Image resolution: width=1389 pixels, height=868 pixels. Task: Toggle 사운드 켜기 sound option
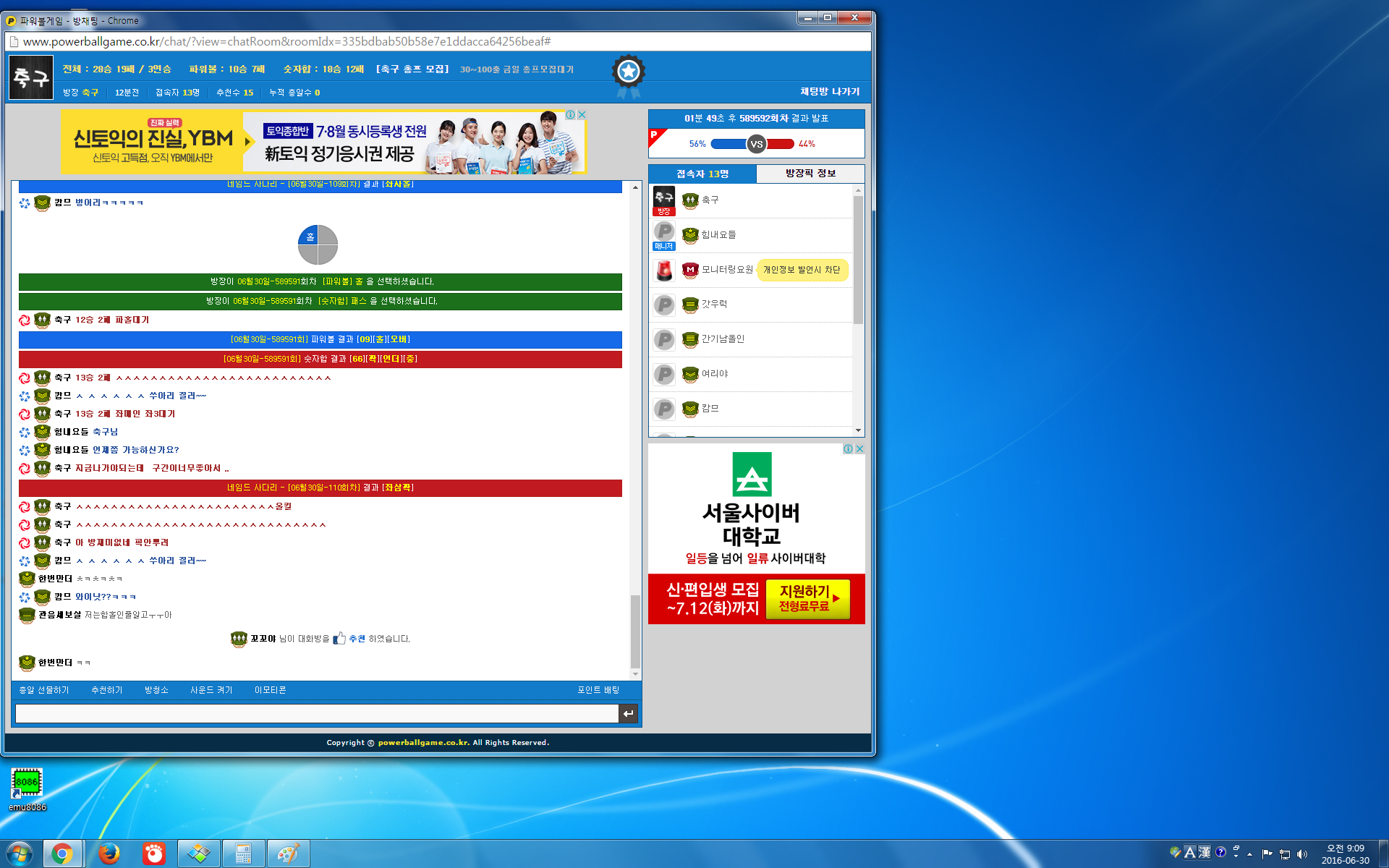click(211, 690)
